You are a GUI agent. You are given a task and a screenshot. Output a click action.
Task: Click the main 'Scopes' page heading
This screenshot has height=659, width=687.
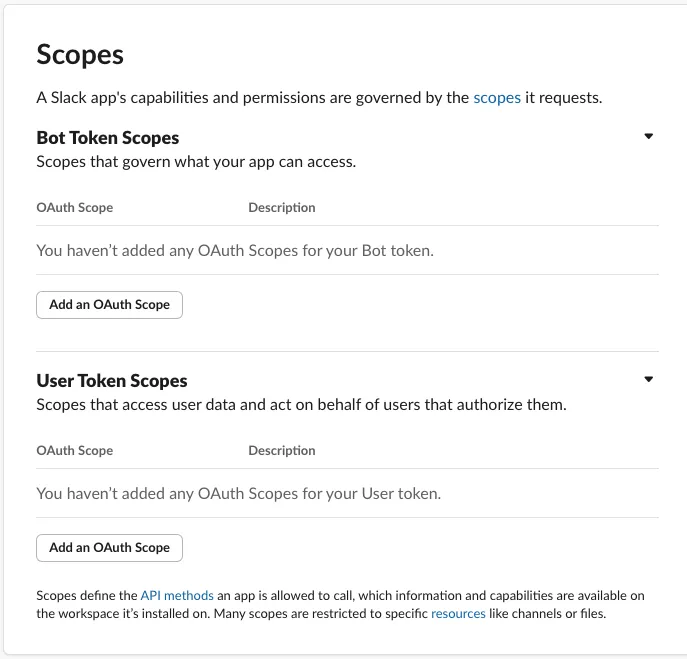[80, 54]
